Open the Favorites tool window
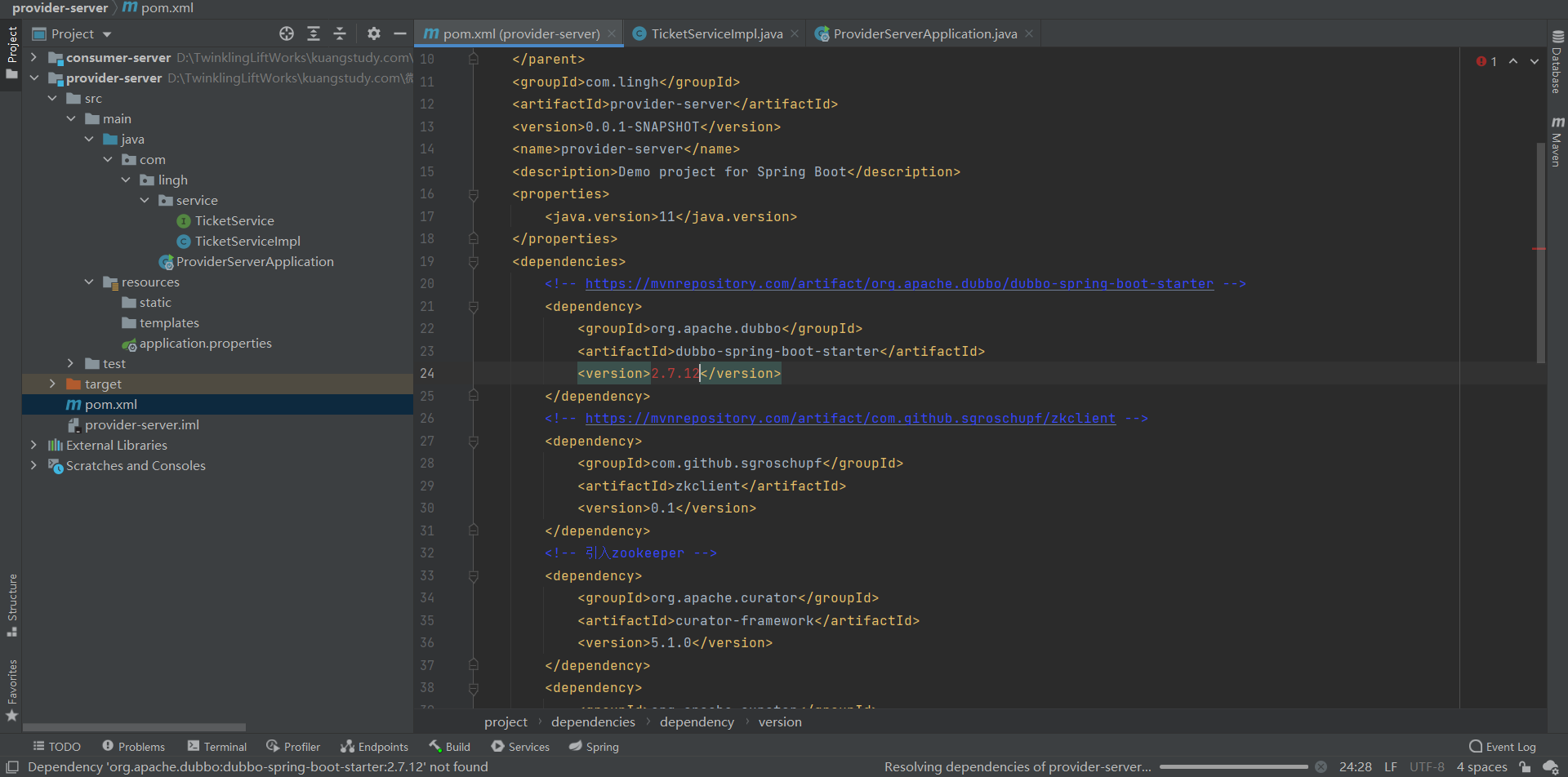The width and height of the screenshot is (1568, 777). tap(11, 690)
